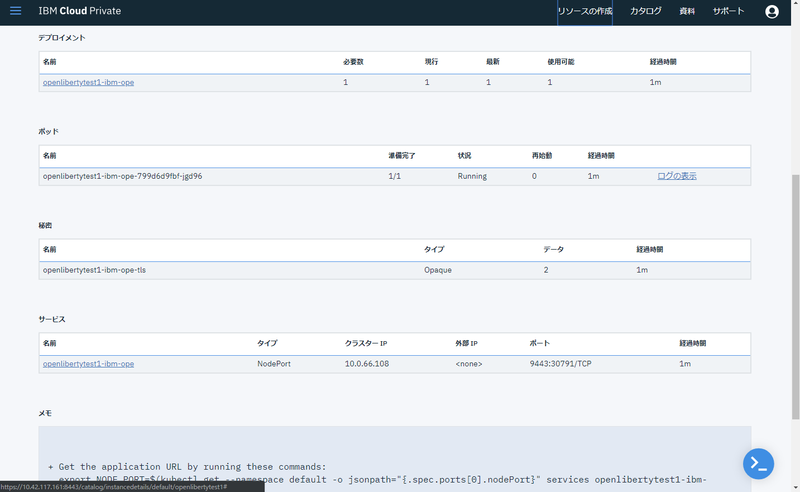Click cluster IP 10.0.66.108
This screenshot has width=800, height=492.
point(367,364)
